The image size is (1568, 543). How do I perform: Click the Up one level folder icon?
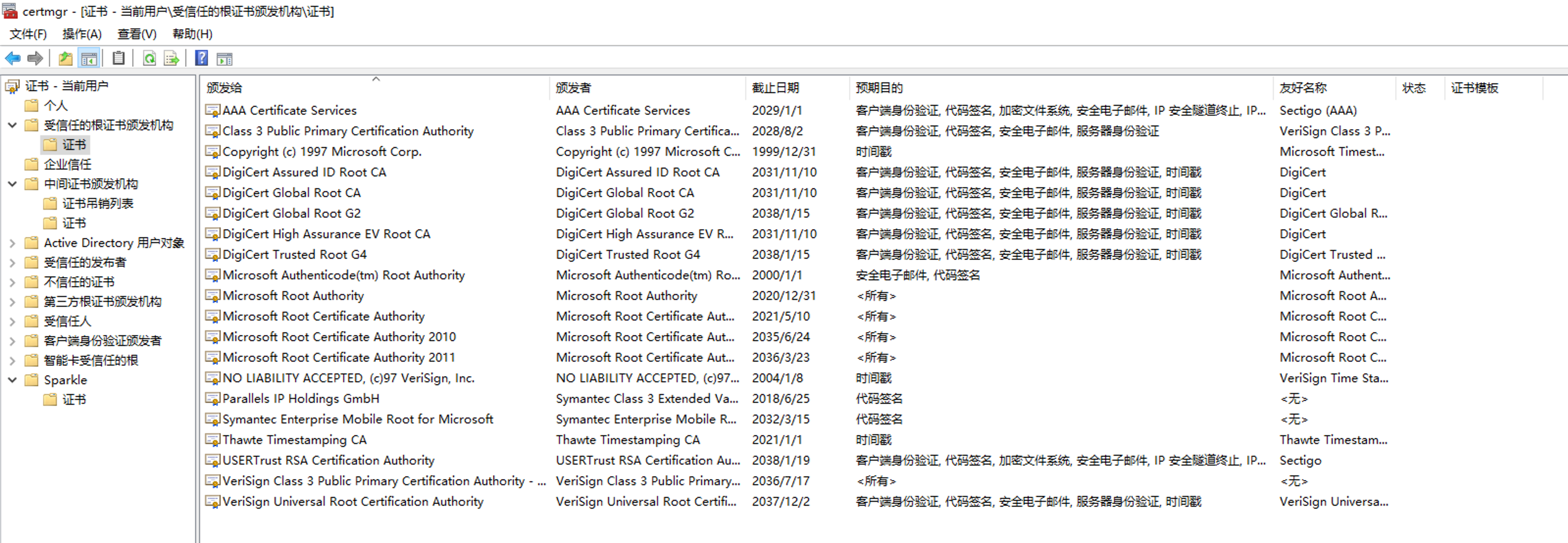point(65,58)
